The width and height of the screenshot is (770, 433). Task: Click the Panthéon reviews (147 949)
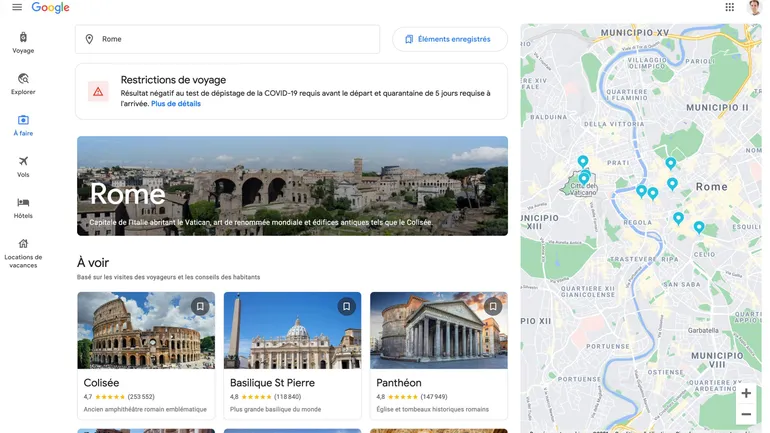tap(434, 397)
